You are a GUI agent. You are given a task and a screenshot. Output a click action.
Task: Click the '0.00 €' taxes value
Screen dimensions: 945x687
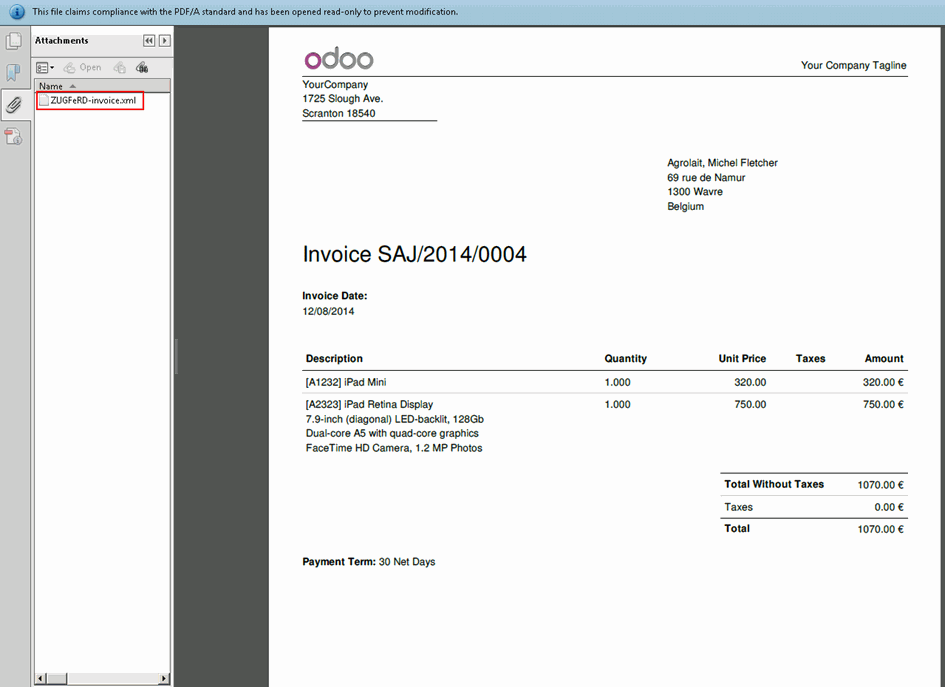click(x=889, y=507)
